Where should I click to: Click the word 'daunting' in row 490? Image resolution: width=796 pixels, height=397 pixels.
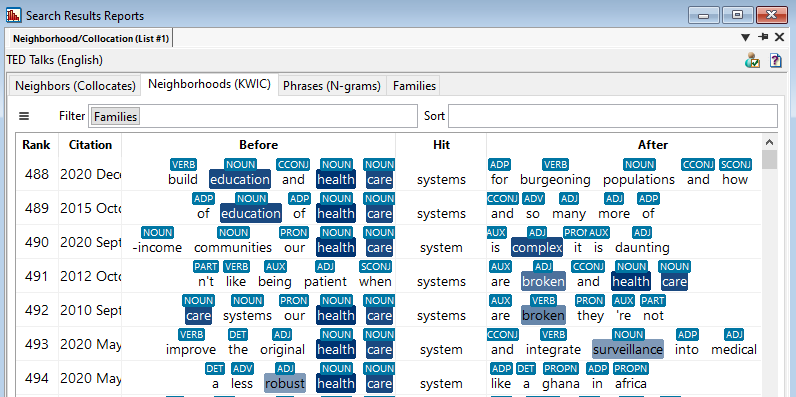tap(642, 248)
